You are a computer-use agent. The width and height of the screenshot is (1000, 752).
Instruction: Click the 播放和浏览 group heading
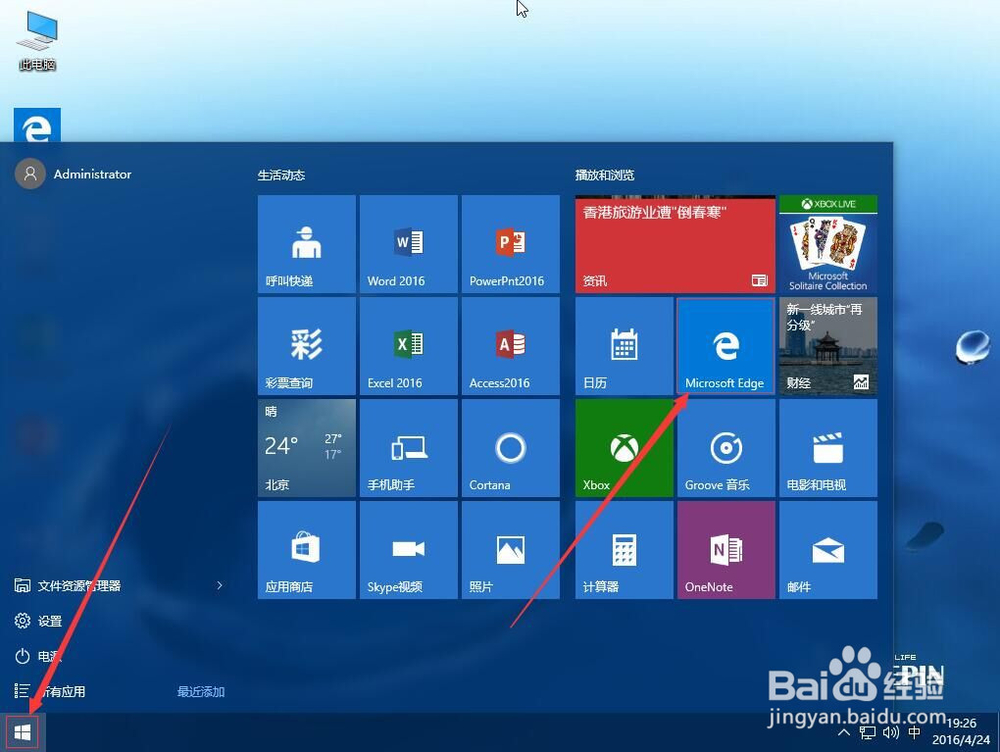click(605, 175)
